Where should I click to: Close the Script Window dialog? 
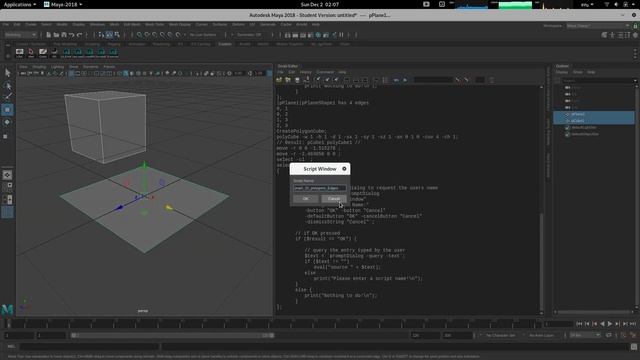[x=344, y=169]
